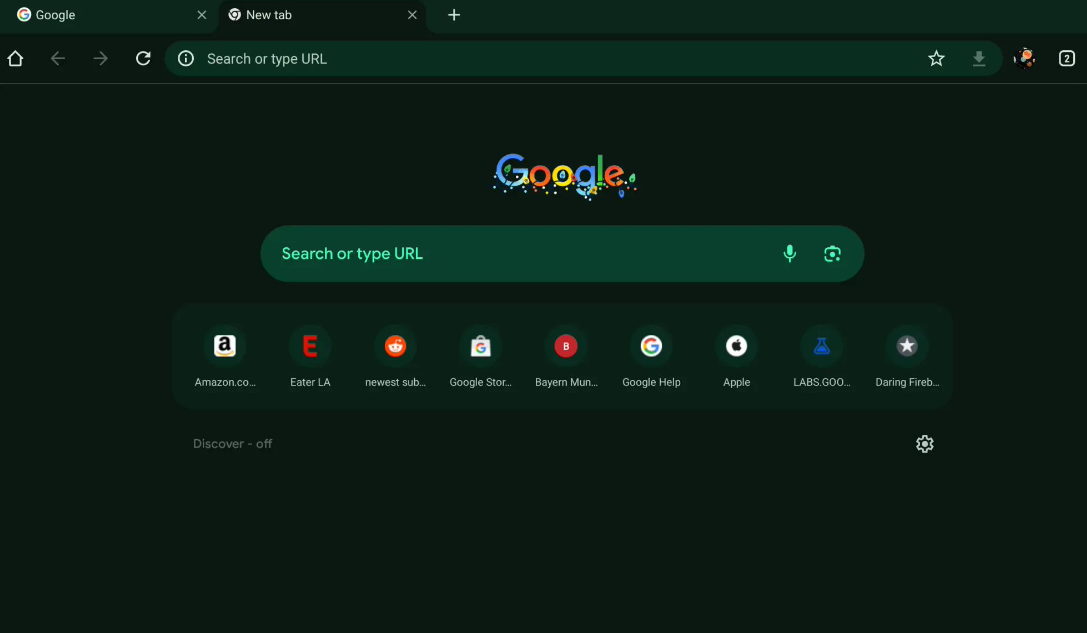
Task: Go to the home page icon
Action: coord(15,59)
